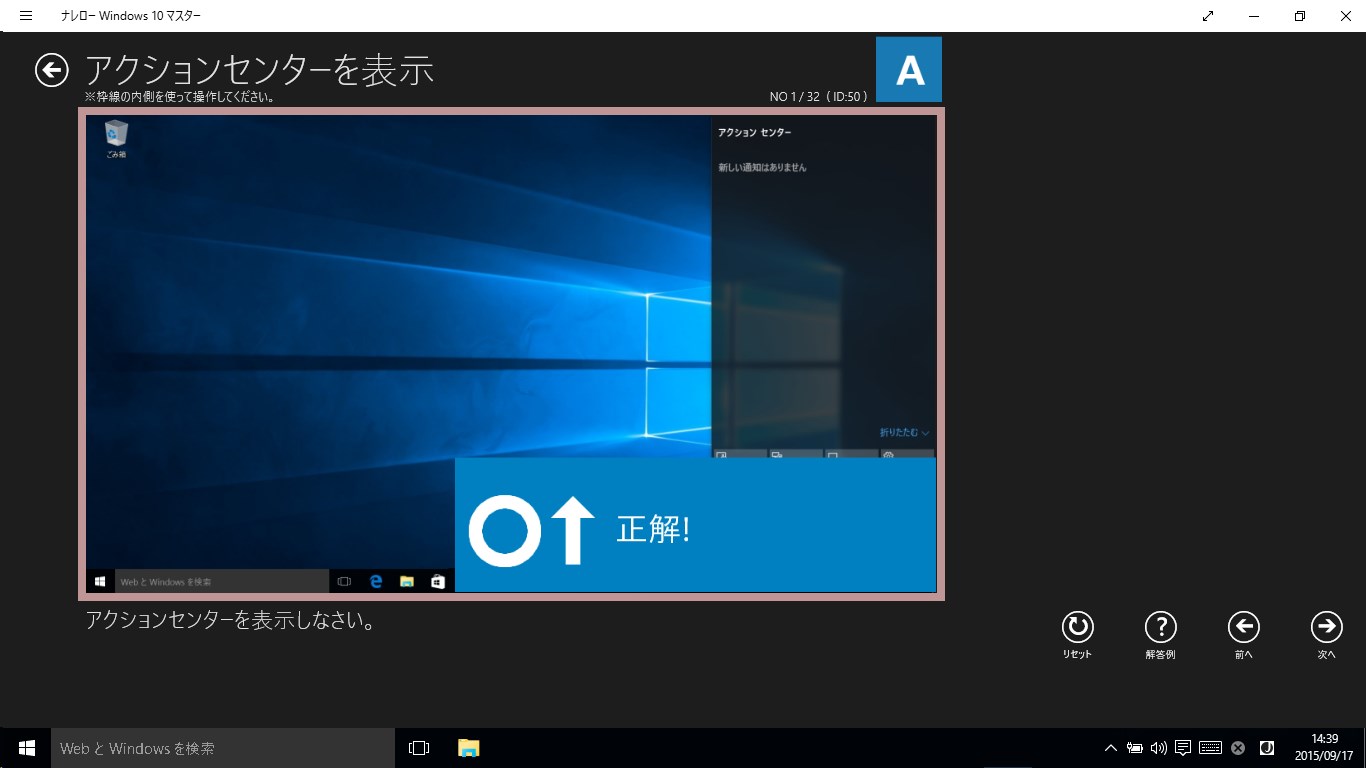The width and height of the screenshot is (1366, 768).
Task: Open the Store icon on the simulated taskbar
Action: tap(438, 580)
